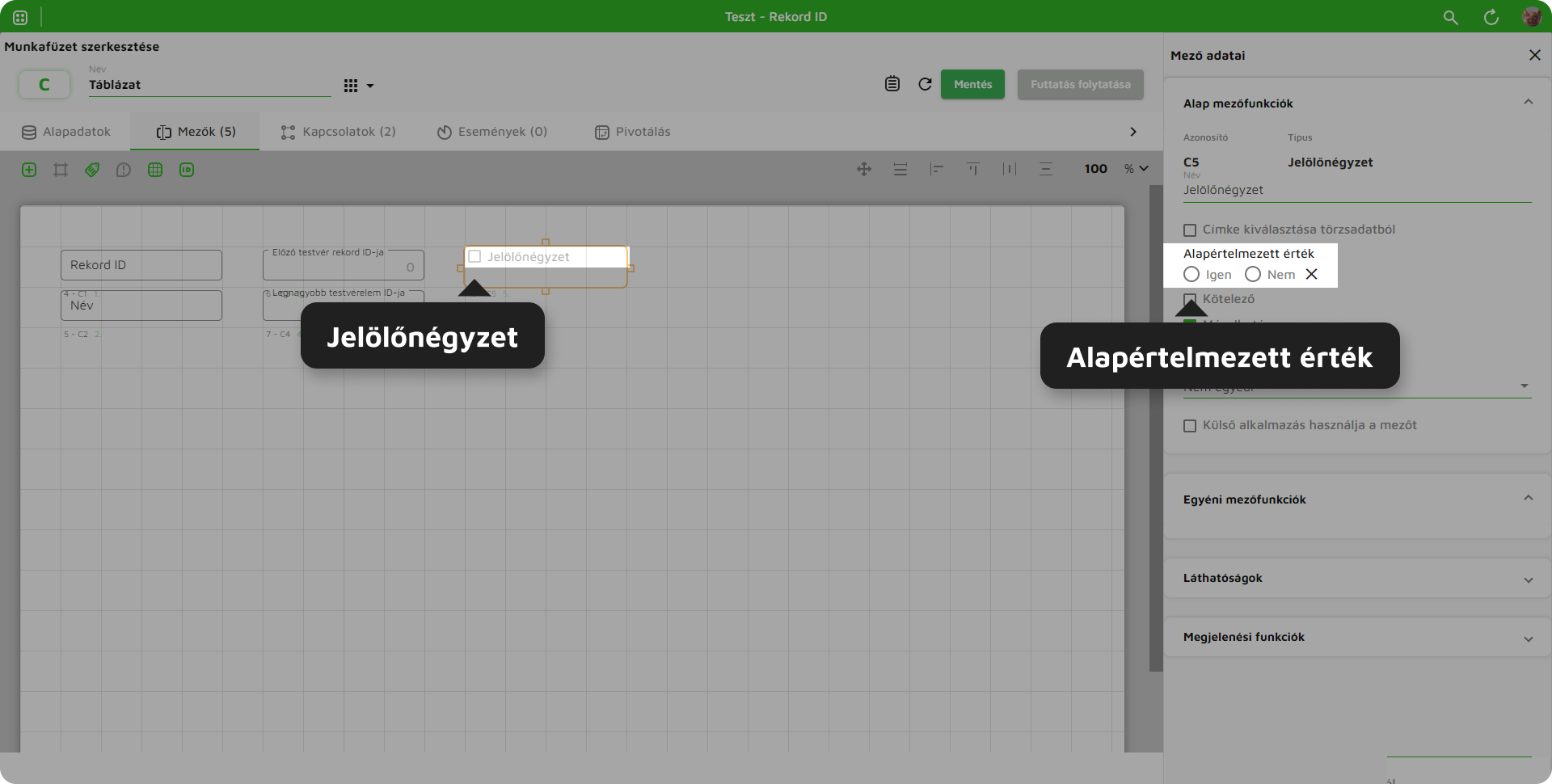Click the Mentés button
This screenshot has width=1552, height=784.
972,84
